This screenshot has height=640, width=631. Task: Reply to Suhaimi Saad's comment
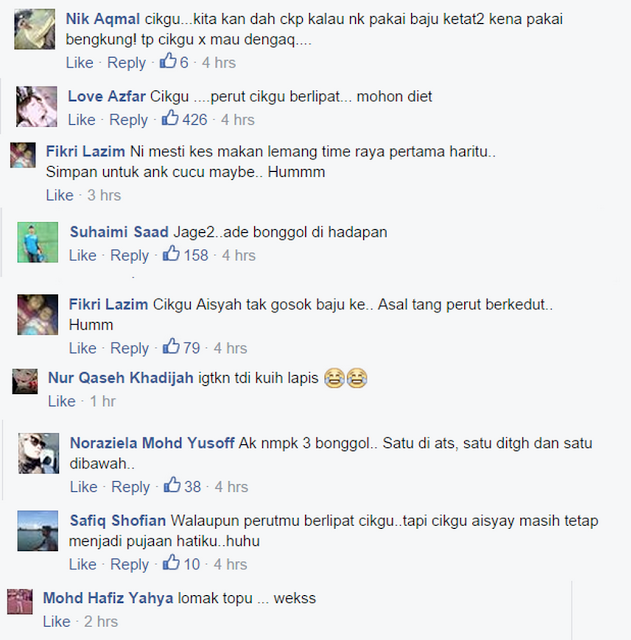(x=129, y=256)
